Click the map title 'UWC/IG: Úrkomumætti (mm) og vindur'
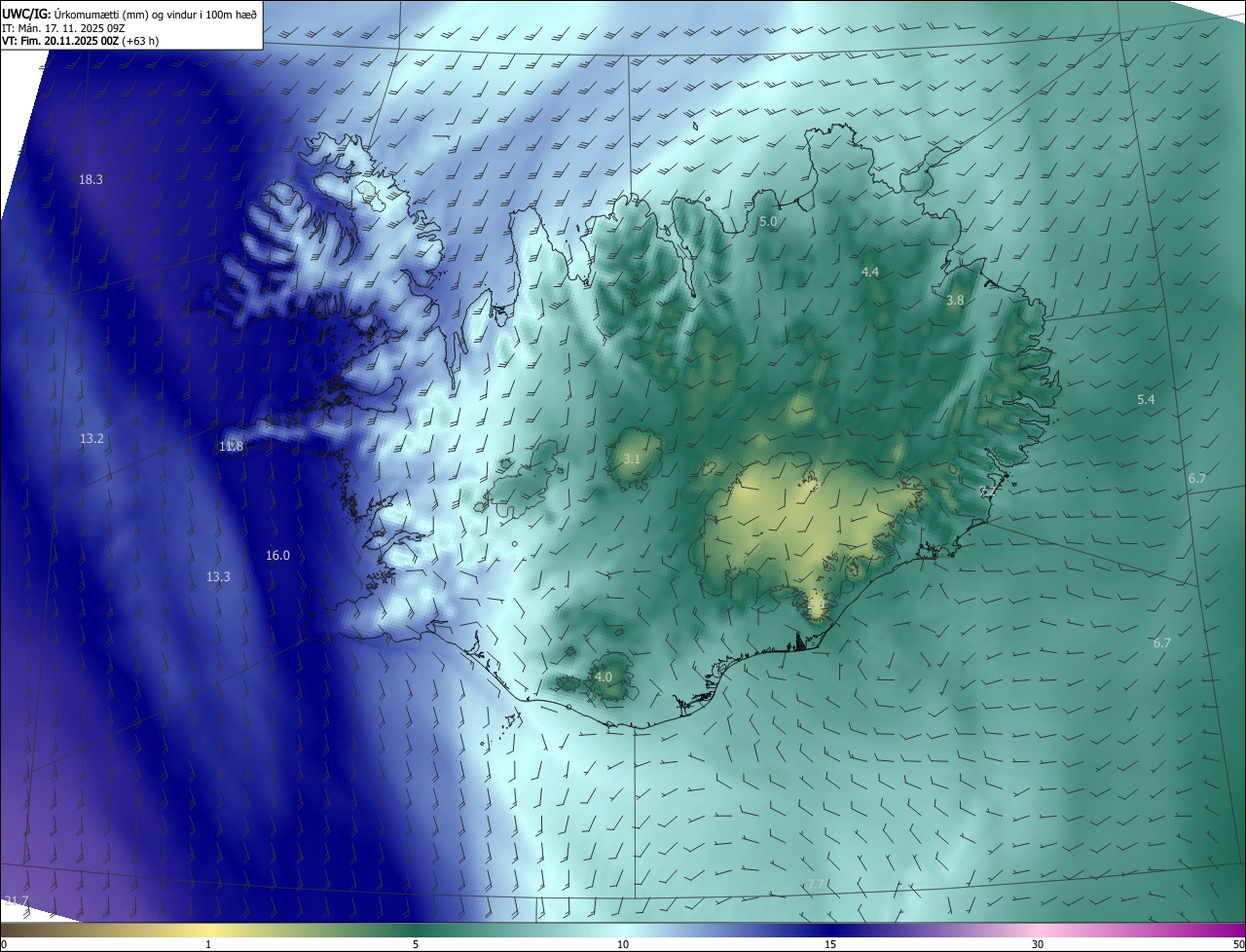The width and height of the screenshot is (1246, 952). (129, 14)
